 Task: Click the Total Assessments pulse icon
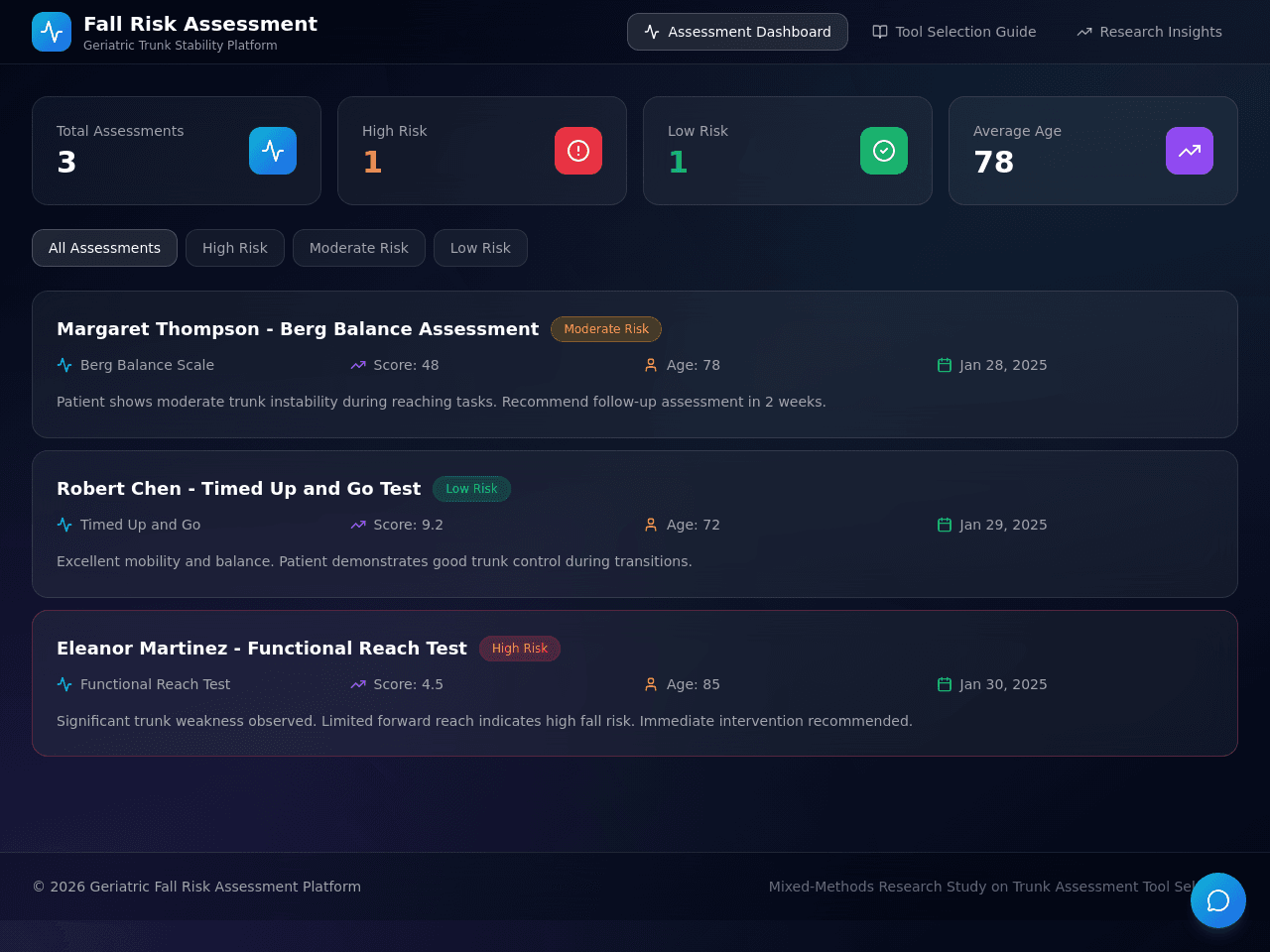click(273, 151)
